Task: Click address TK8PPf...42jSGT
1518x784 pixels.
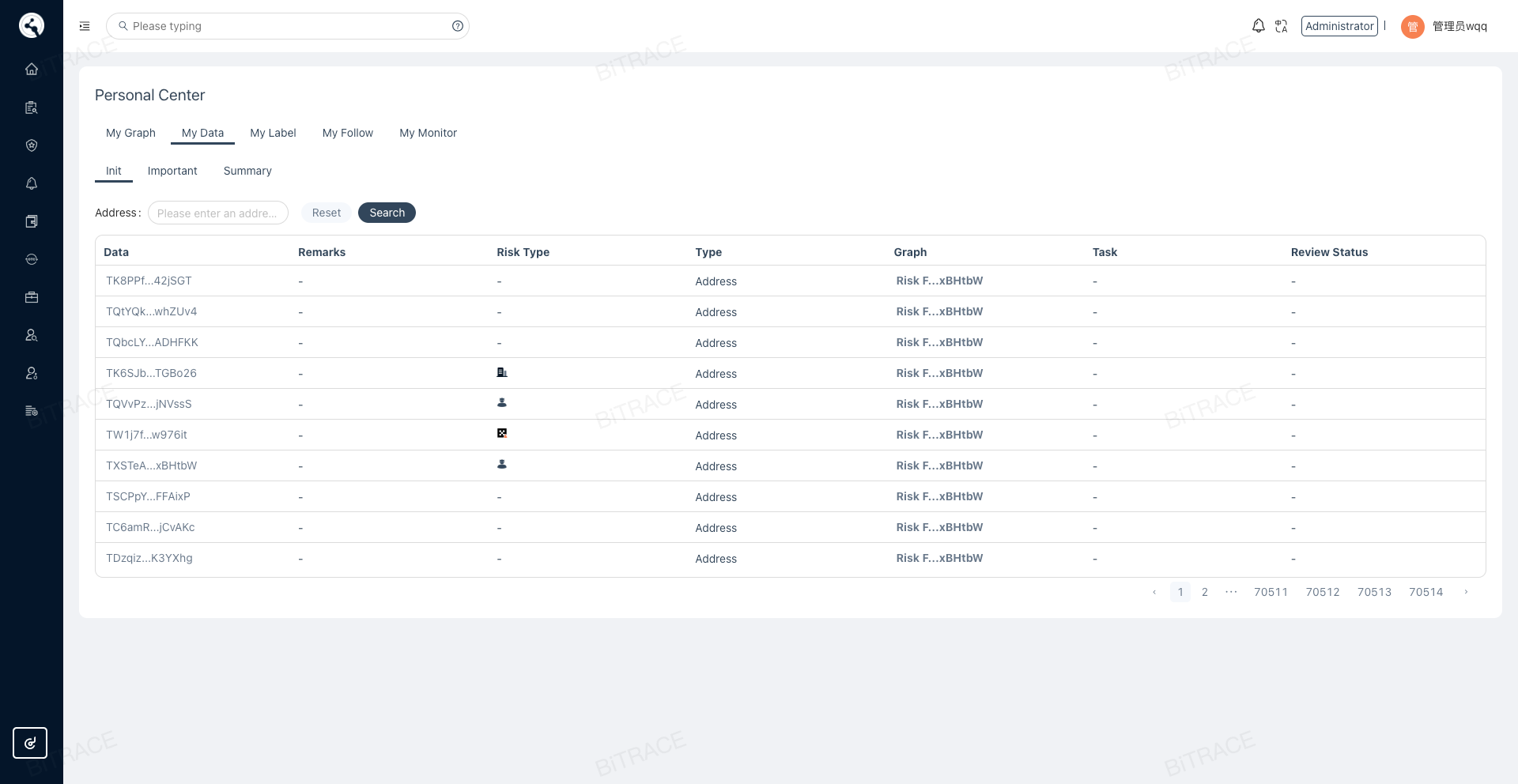Action: tap(149, 281)
